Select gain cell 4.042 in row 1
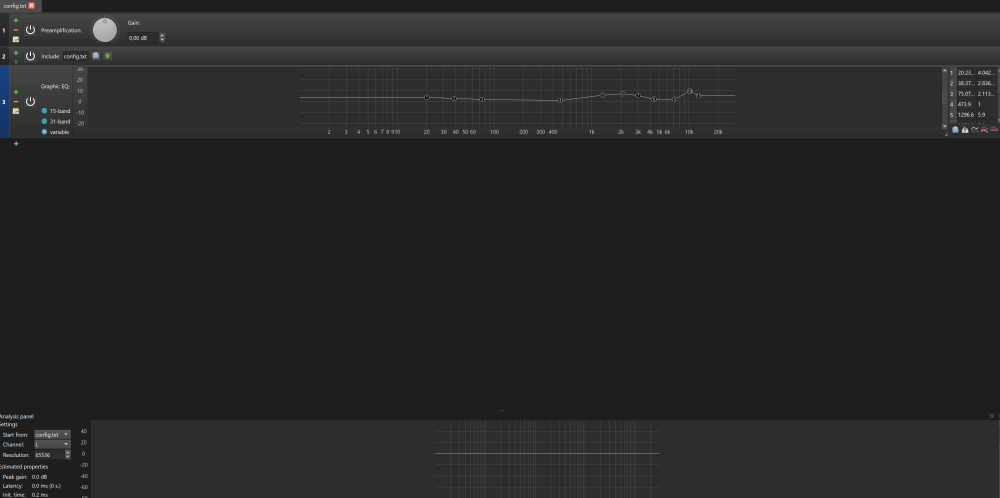 tap(986, 73)
